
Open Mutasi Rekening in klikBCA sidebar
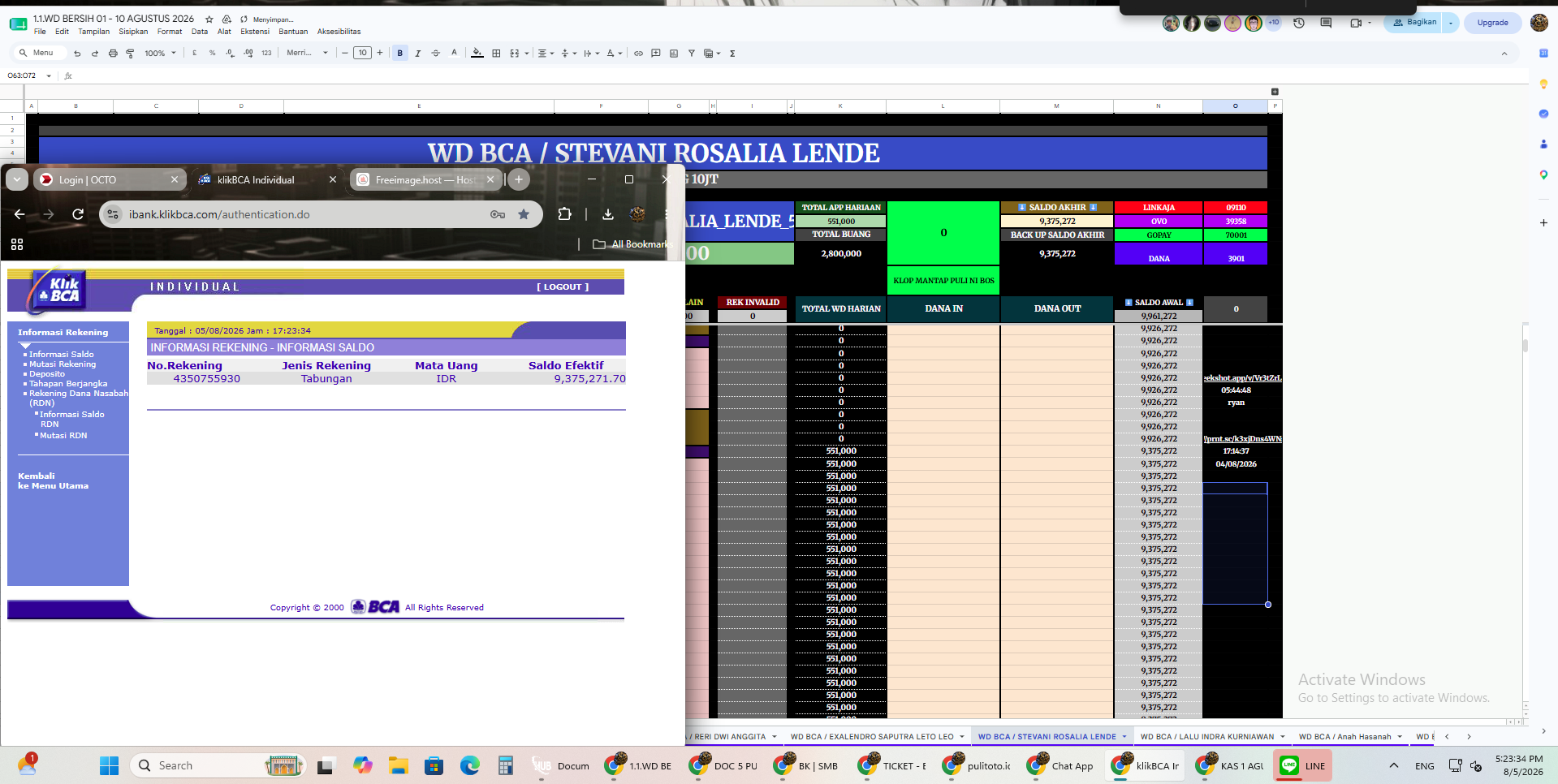[63, 364]
